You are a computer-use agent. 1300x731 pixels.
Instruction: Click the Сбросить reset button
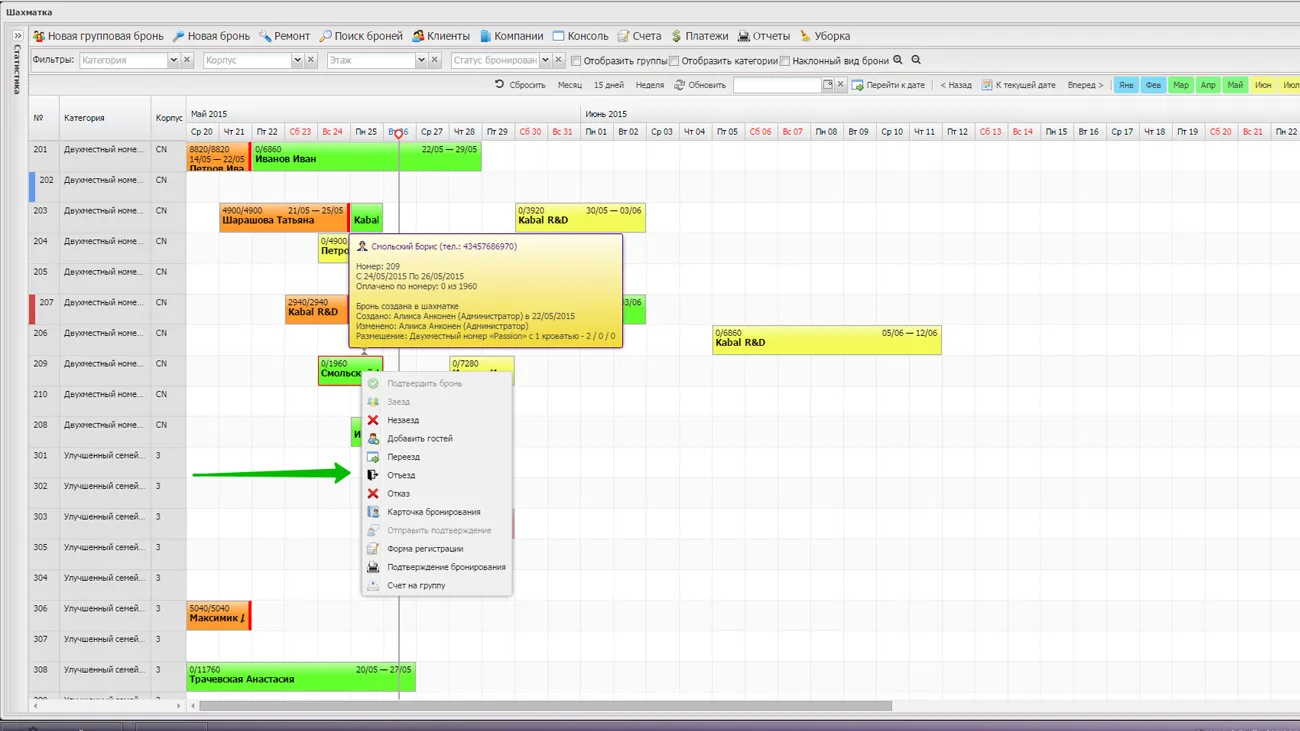[x=520, y=85]
